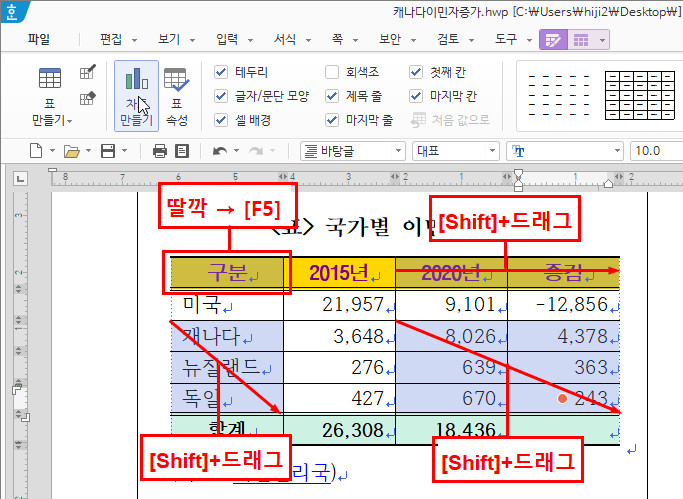Viewport: 683px width, 499px height.
Task: Click the save disk icon
Action: (x=108, y=151)
